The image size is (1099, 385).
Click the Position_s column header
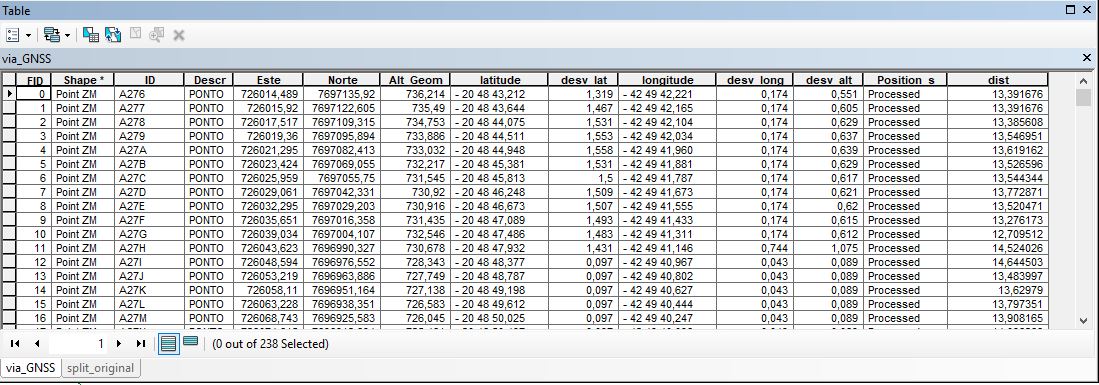(x=905, y=80)
